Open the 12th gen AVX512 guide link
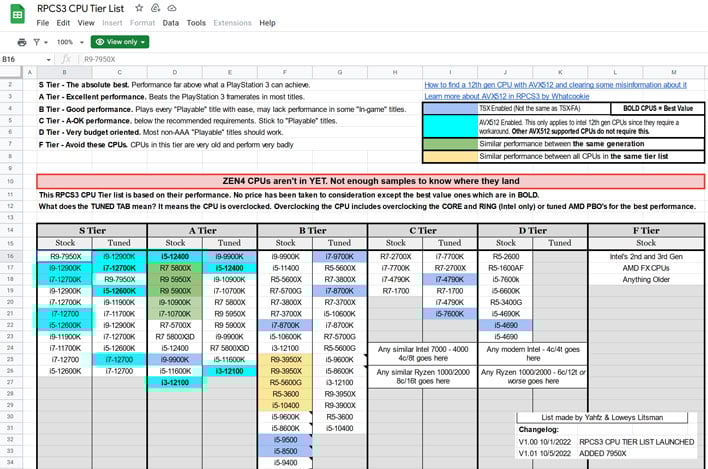The width and height of the screenshot is (708, 469). click(555, 85)
